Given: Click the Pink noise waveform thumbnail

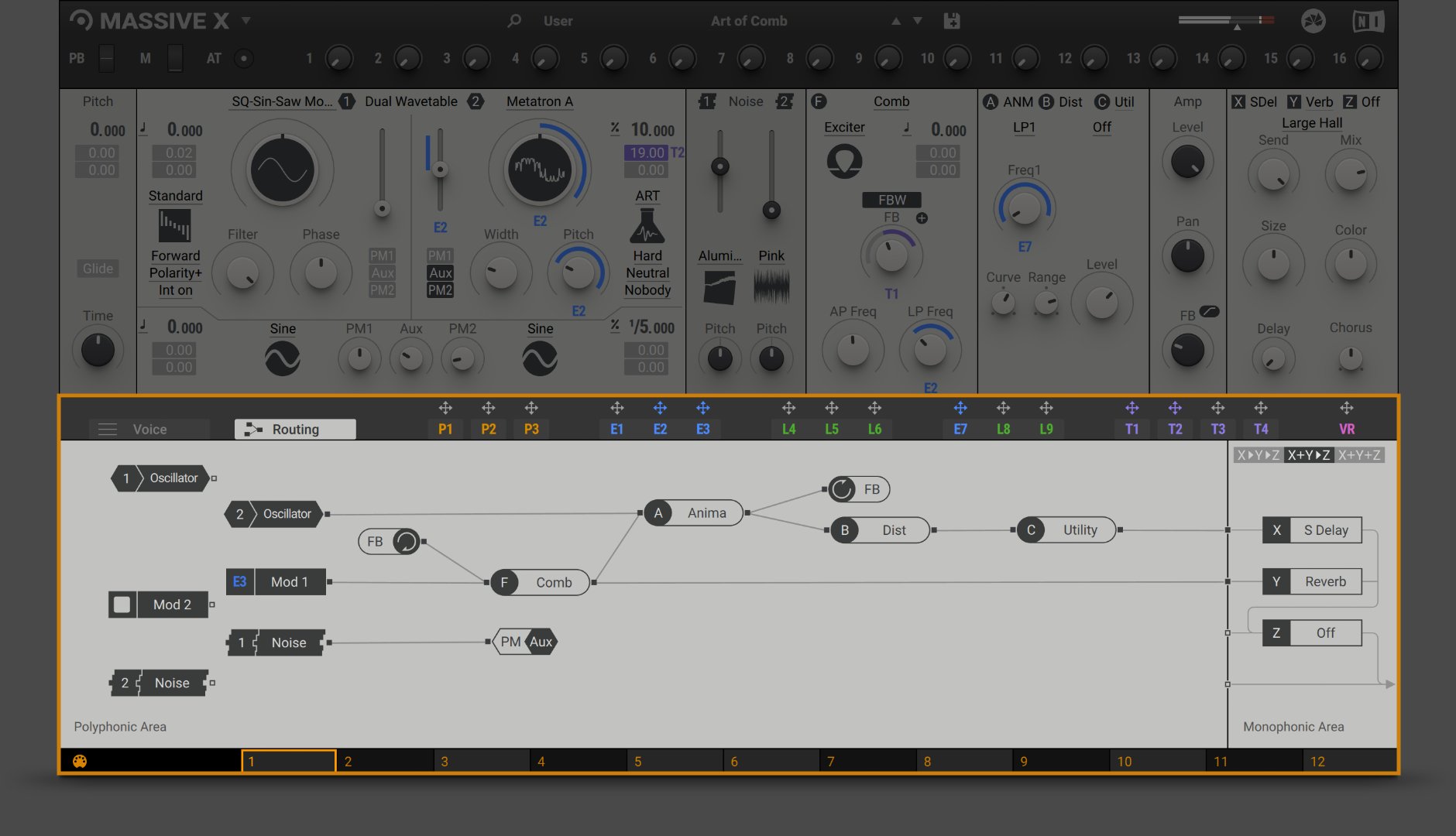Looking at the screenshot, I should (771, 287).
